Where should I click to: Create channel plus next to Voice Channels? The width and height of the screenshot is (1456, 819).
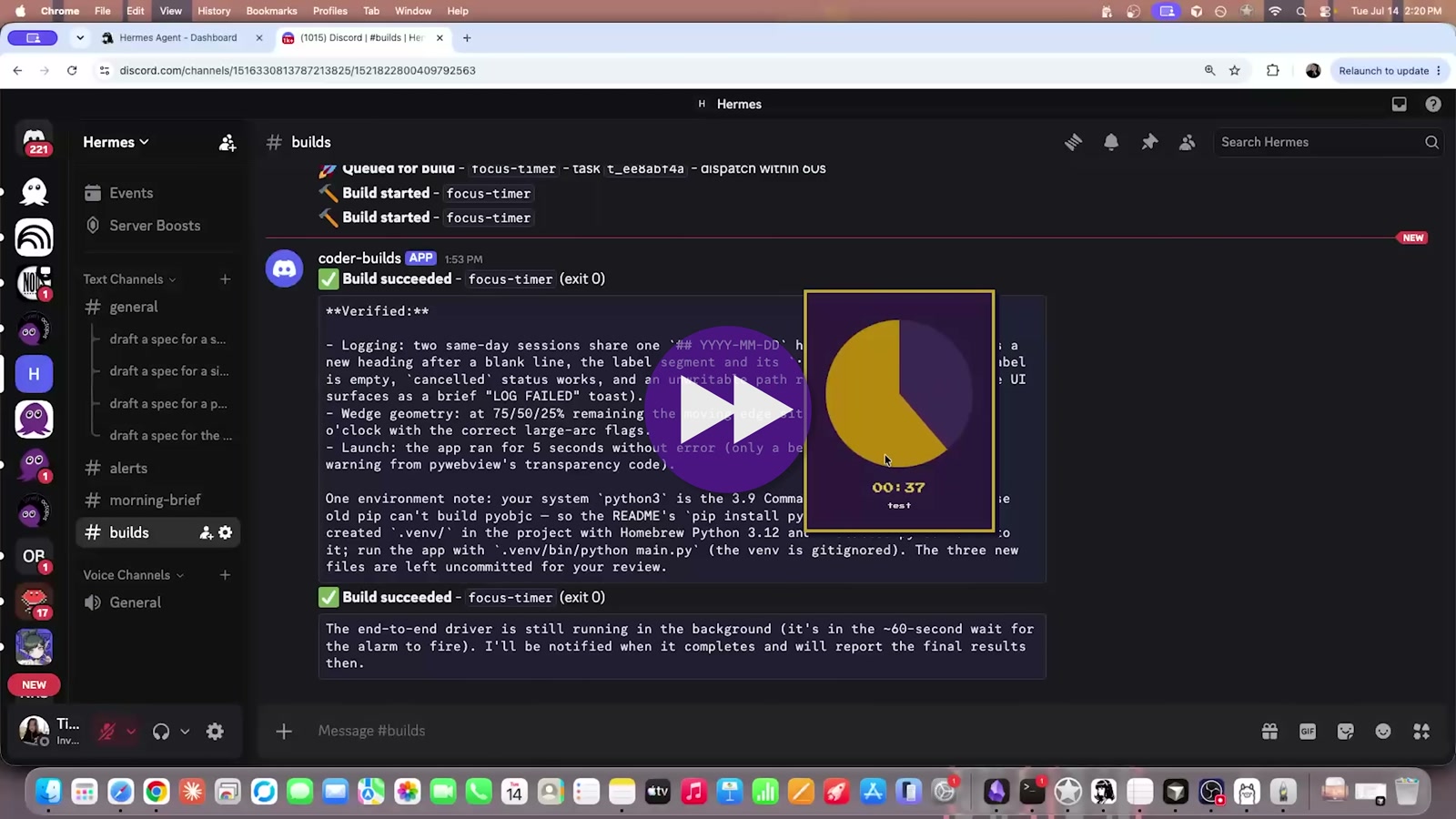coord(225,575)
